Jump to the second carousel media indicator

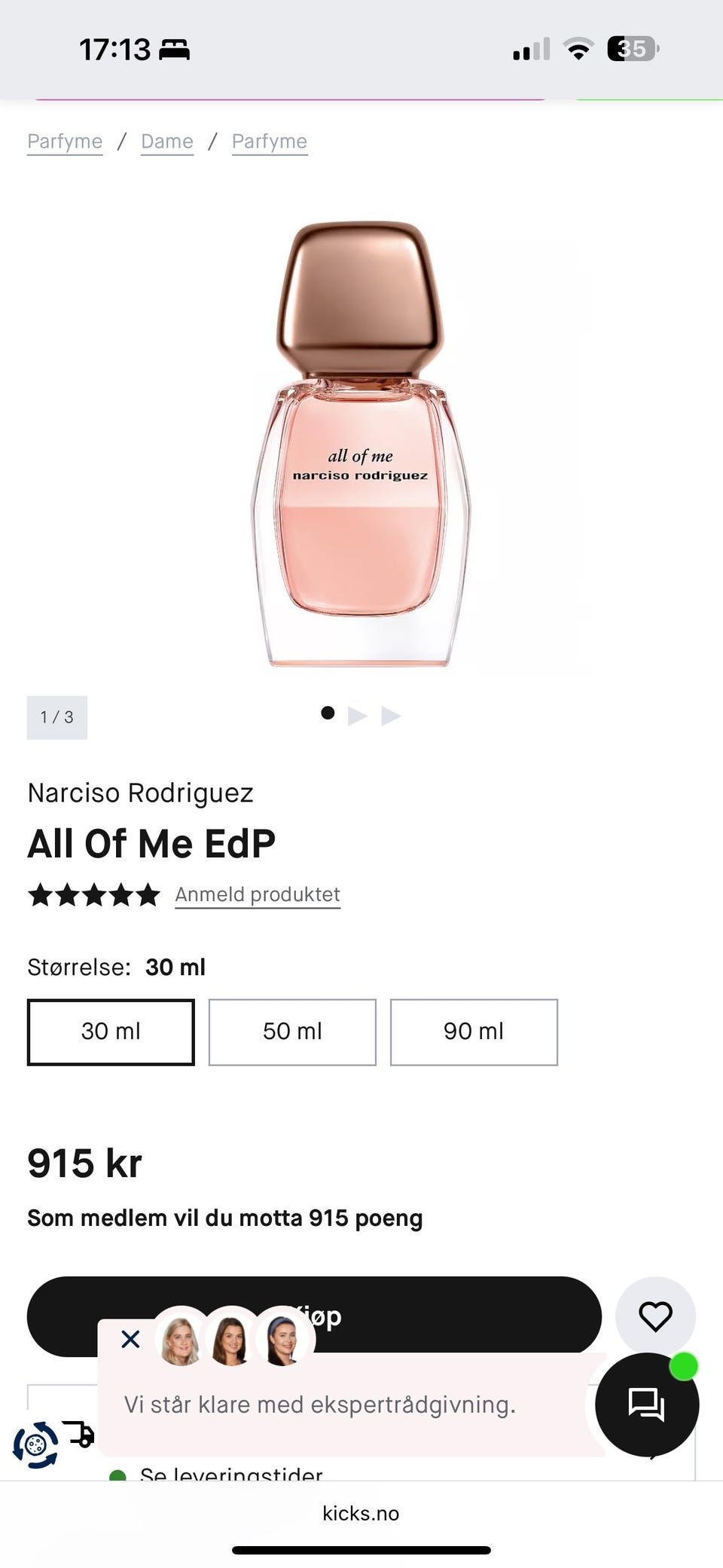pos(358,715)
